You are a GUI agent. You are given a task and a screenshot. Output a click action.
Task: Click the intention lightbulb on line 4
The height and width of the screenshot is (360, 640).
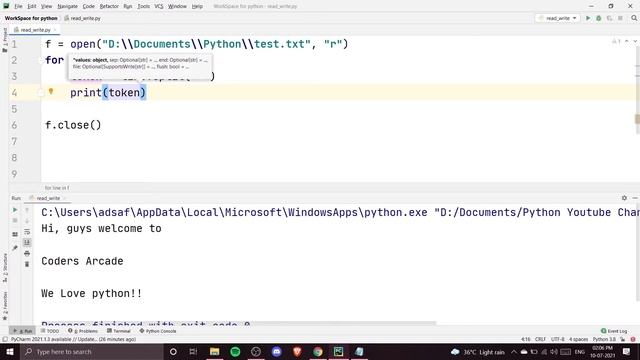pos(51,91)
